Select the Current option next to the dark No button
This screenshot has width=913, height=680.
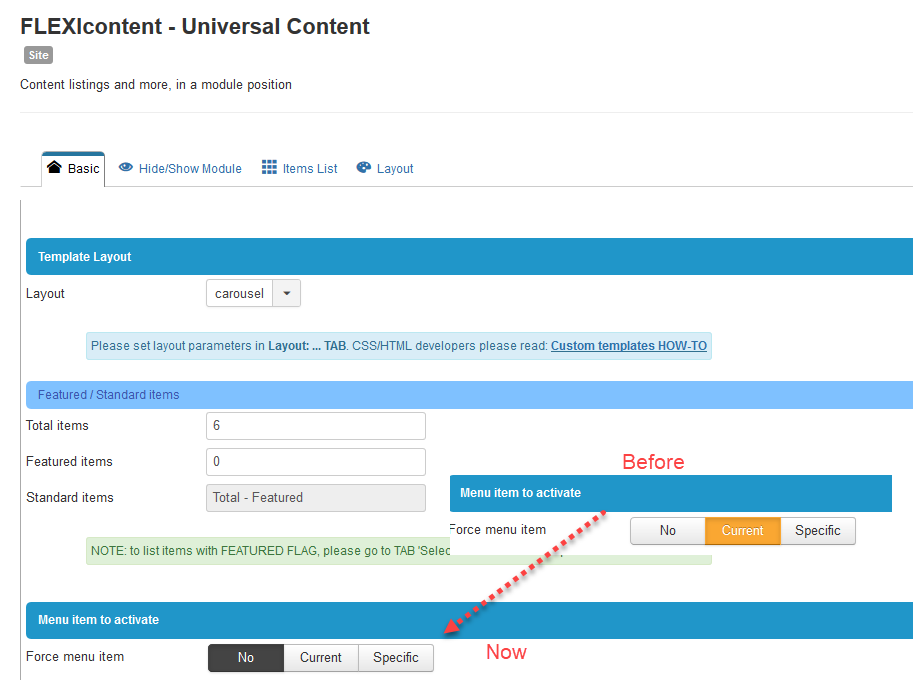[x=321, y=658]
